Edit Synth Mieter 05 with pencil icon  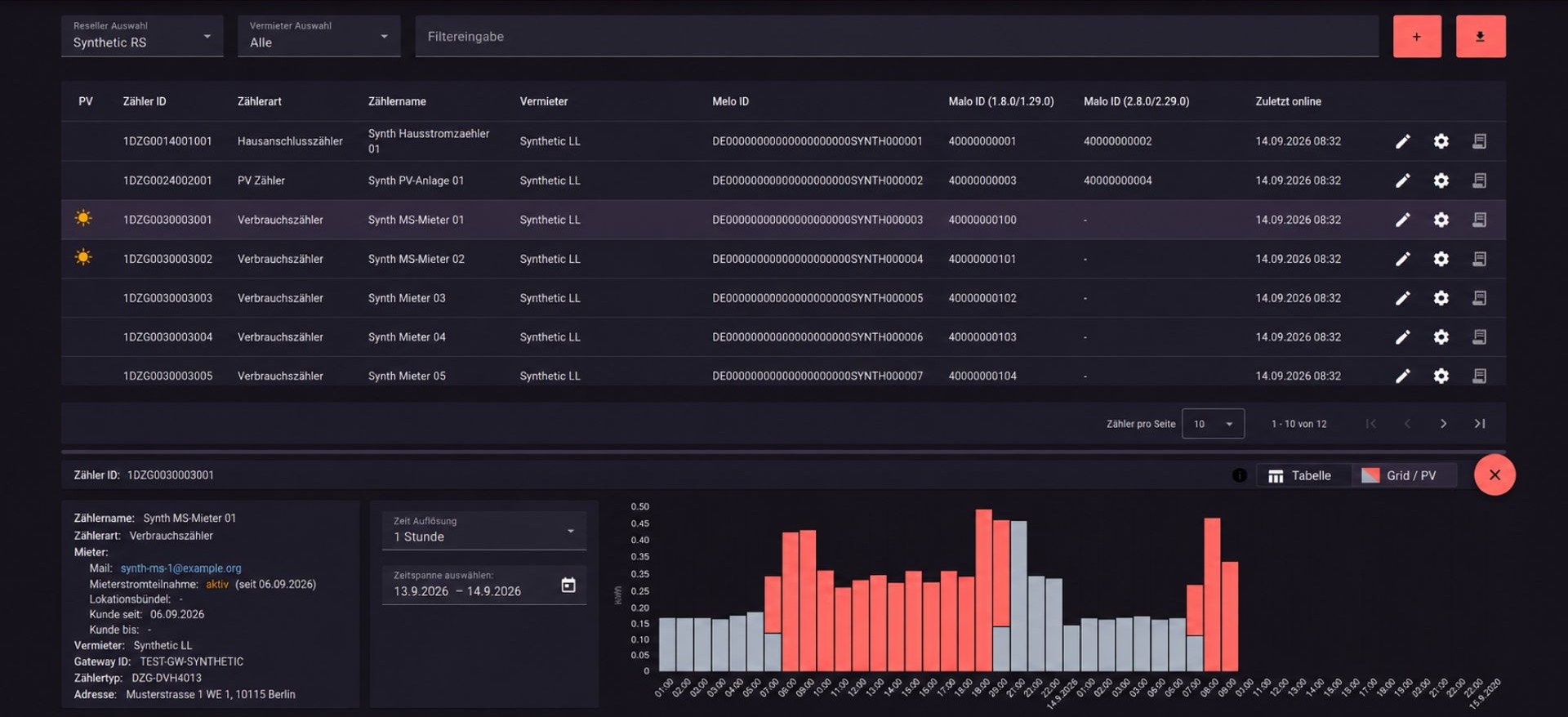[x=1402, y=376]
